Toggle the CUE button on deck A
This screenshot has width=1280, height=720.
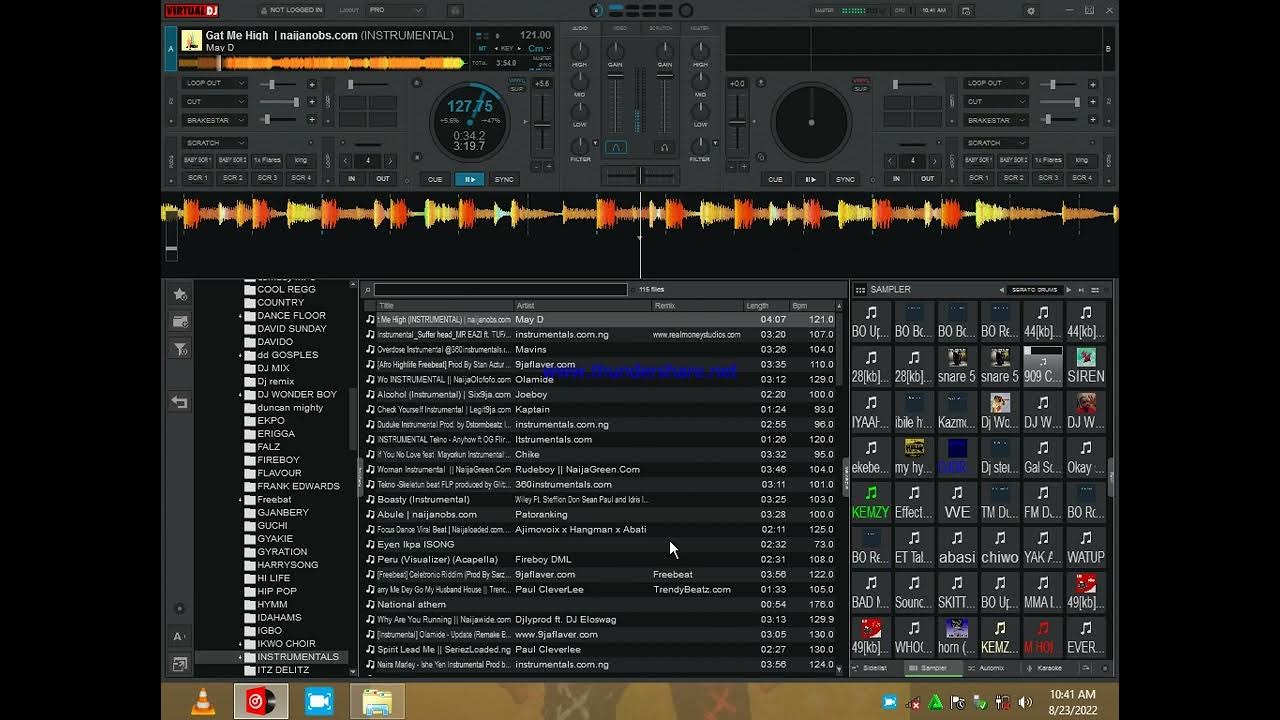435,179
